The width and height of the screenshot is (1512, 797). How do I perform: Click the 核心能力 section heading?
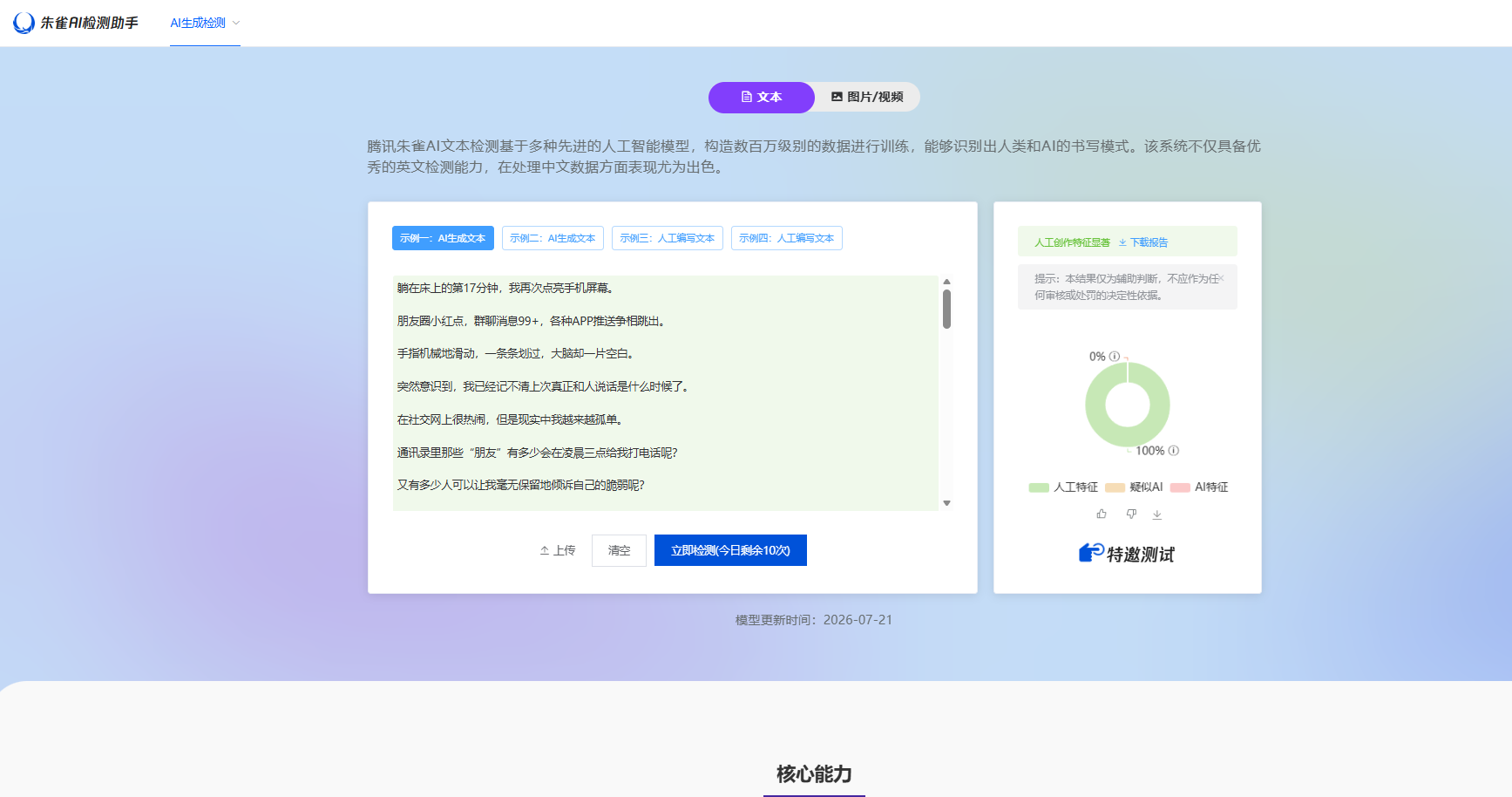coord(814,773)
